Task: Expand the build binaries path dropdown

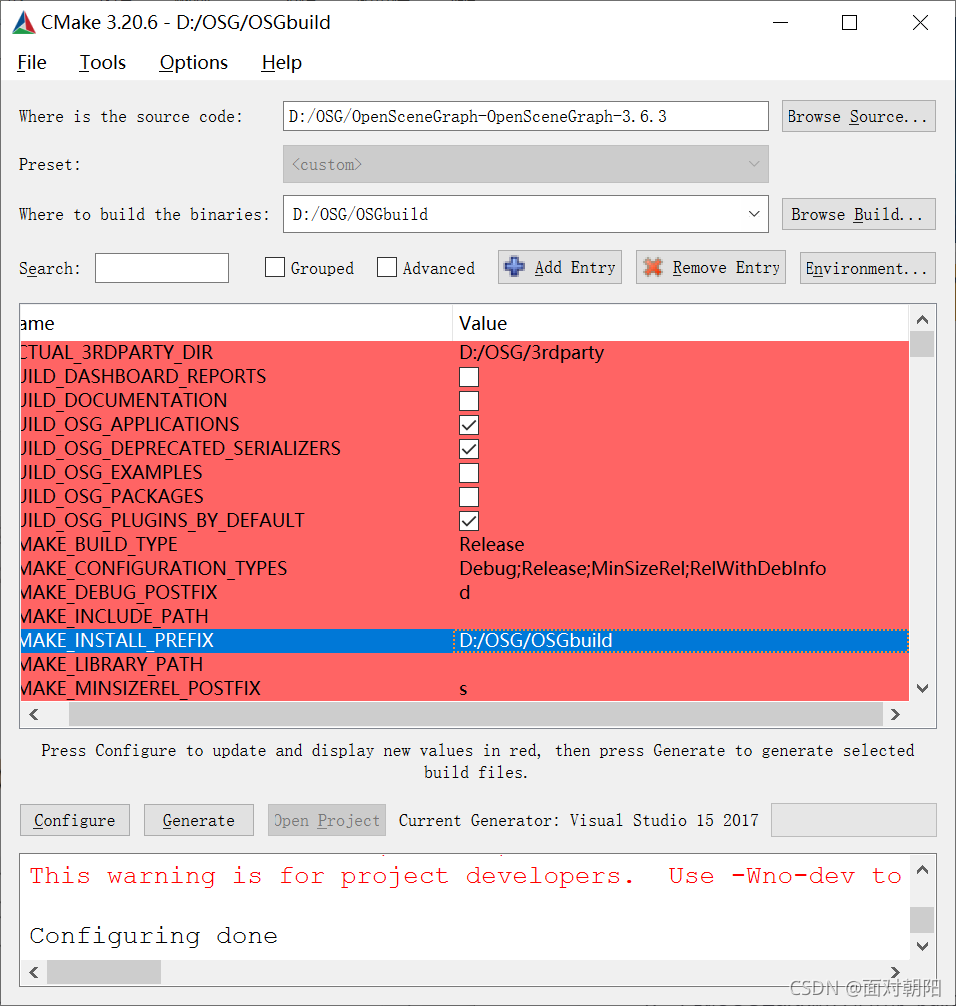Action: (754, 214)
